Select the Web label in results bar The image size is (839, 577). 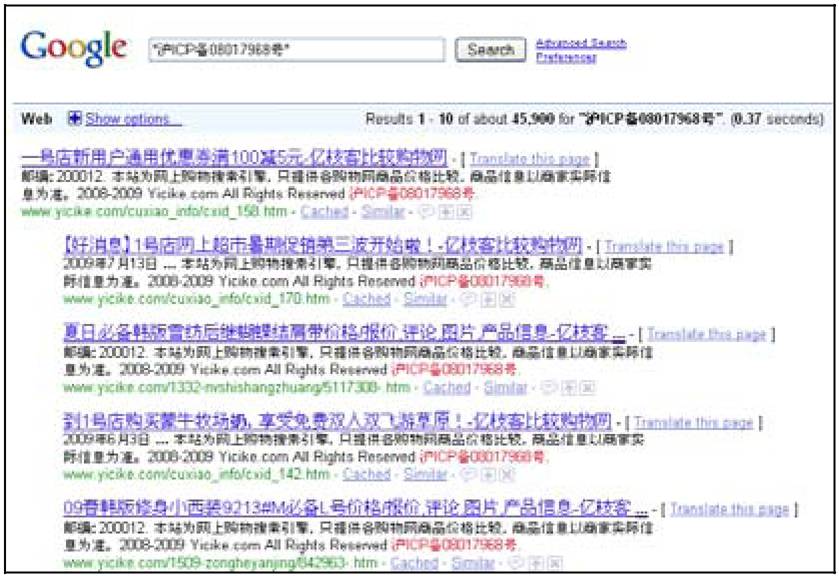tap(36, 119)
